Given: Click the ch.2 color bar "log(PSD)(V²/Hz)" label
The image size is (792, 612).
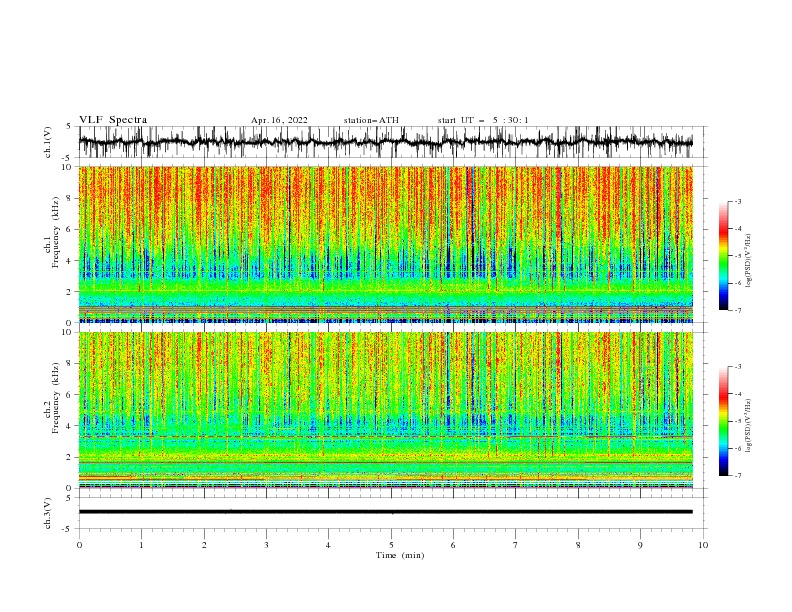Looking at the screenshot, I should click(748, 426).
